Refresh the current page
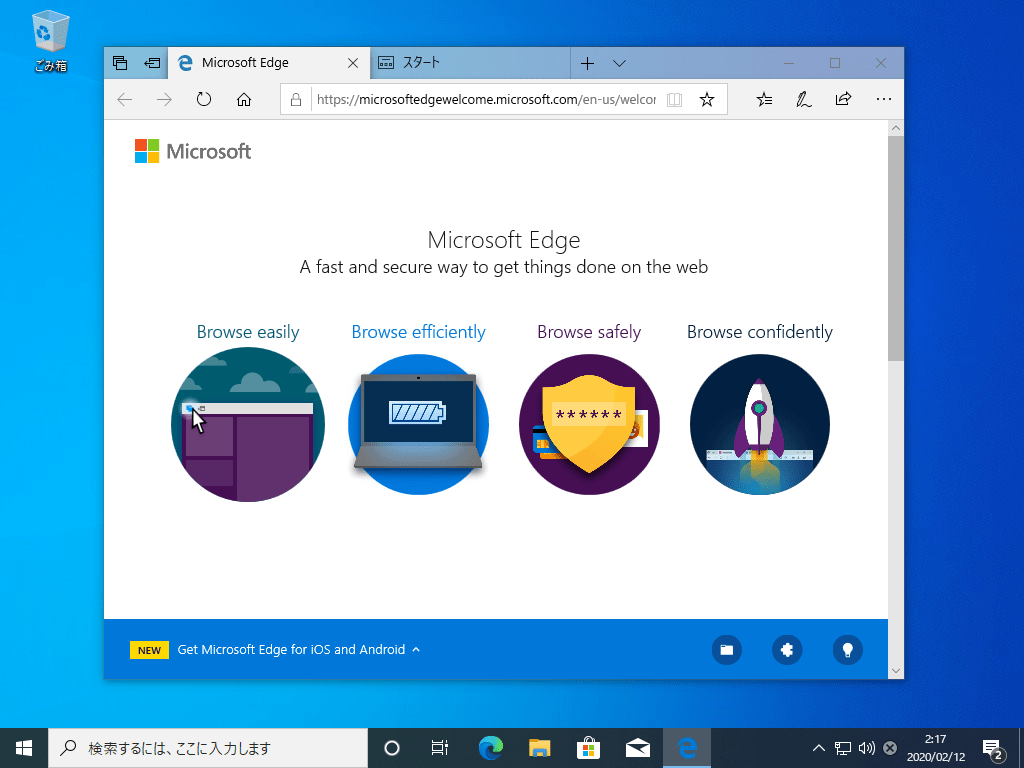Image resolution: width=1024 pixels, height=768 pixels. coord(204,99)
